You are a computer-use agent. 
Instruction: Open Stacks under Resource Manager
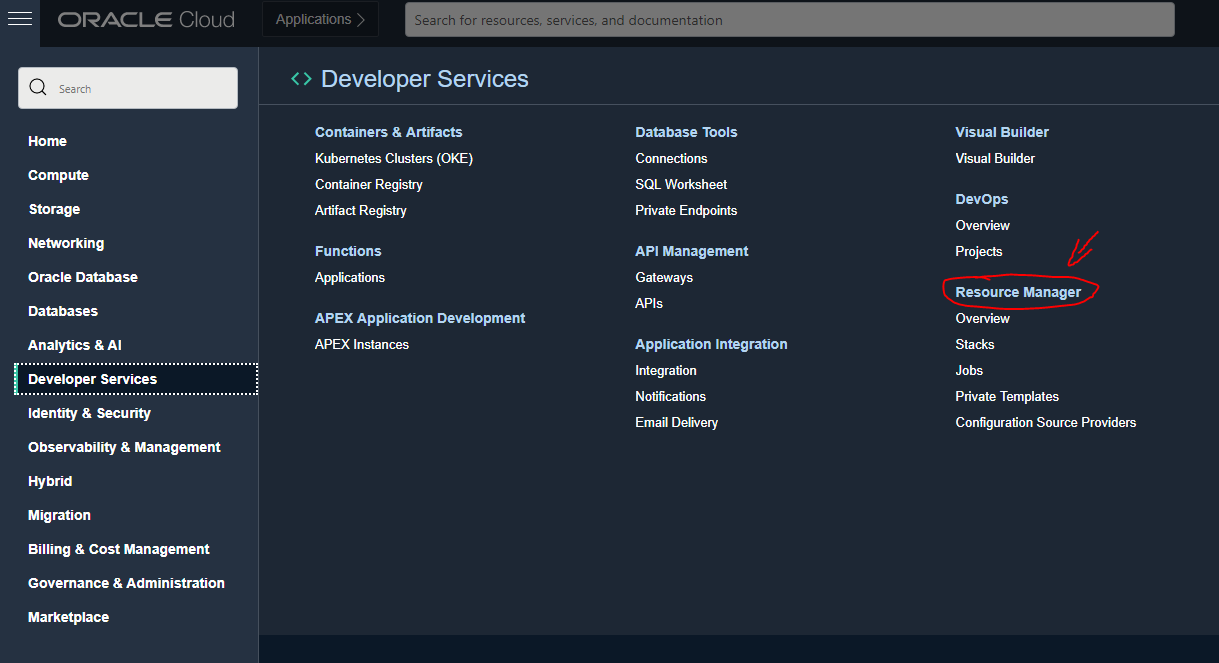coord(975,344)
